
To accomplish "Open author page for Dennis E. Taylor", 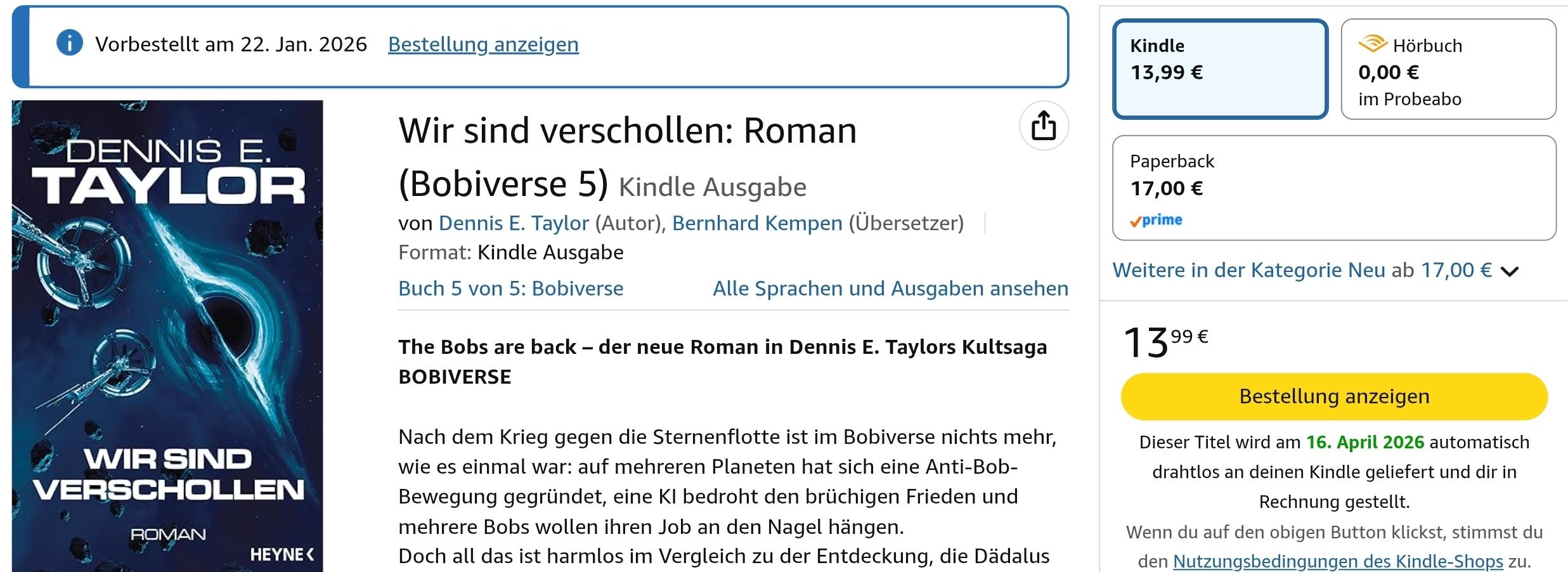I will click(x=514, y=223).
